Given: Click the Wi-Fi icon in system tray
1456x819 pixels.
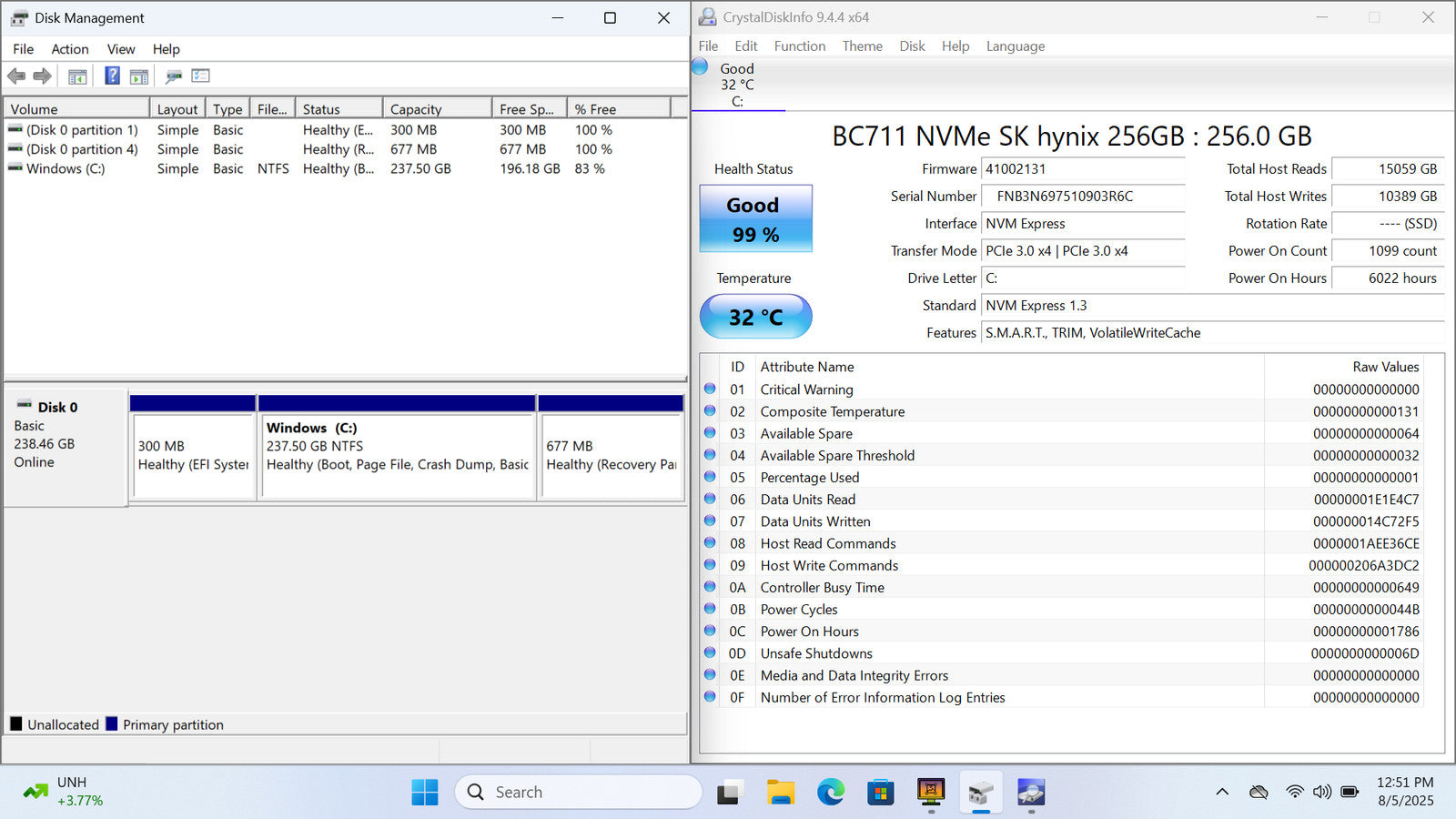Looking at the screenshot, I should point(1294,792).
